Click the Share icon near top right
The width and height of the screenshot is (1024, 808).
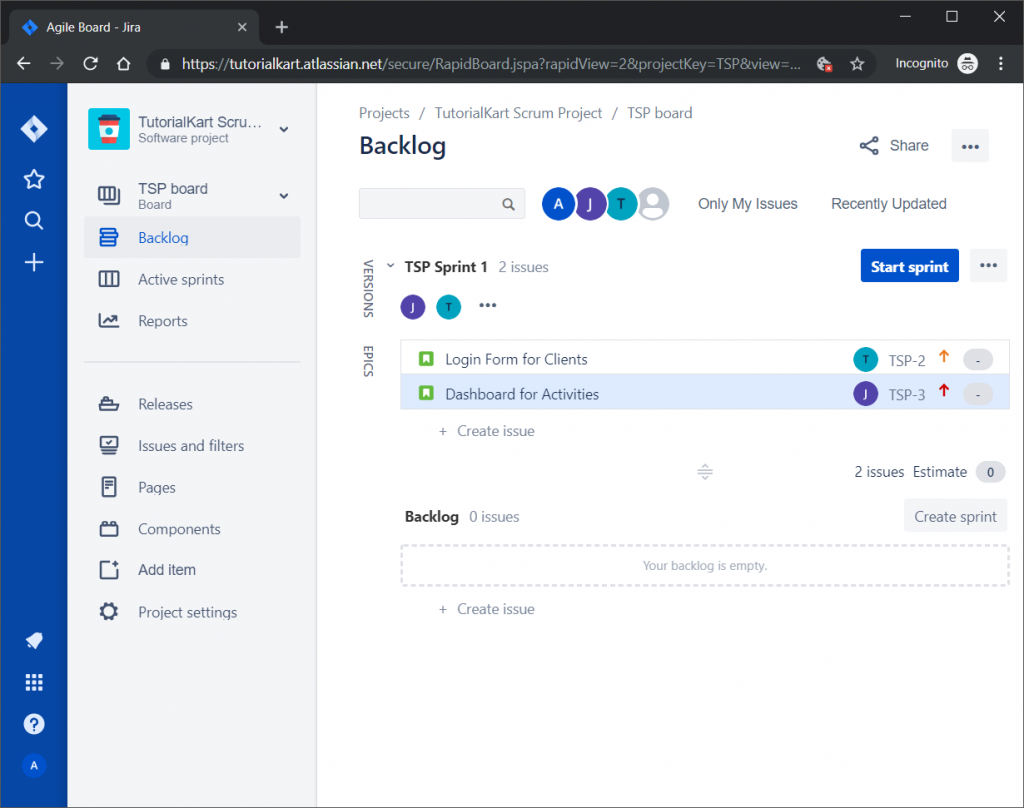coord(868,145)
